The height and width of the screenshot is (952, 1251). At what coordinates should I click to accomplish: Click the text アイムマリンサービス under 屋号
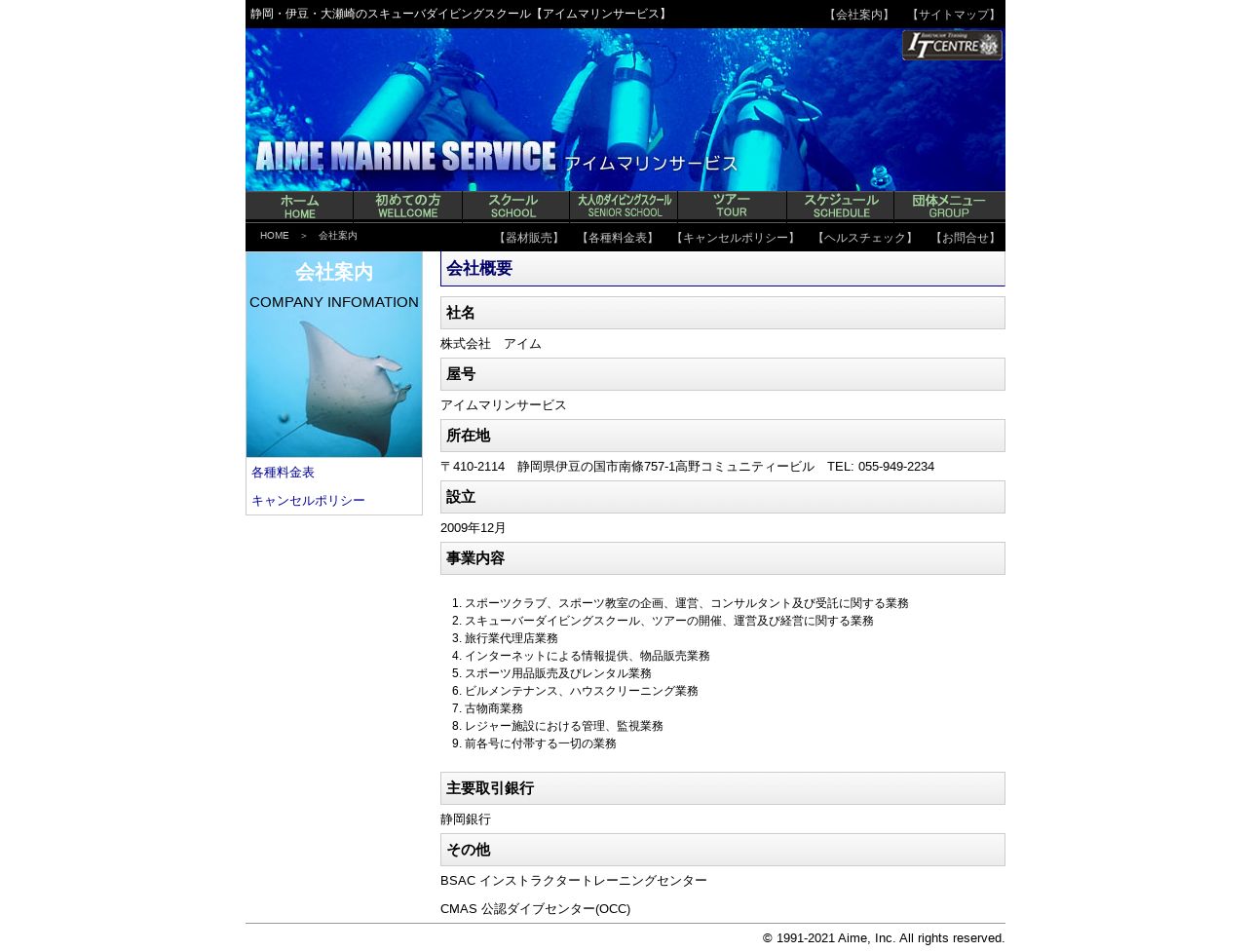pos(503,405)
